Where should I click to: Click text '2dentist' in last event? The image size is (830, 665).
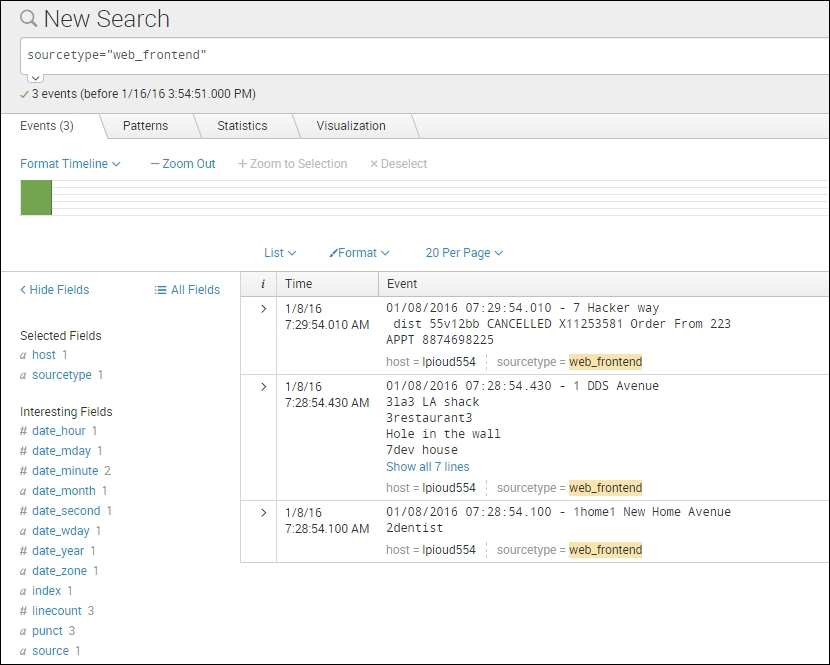[414, 528]
